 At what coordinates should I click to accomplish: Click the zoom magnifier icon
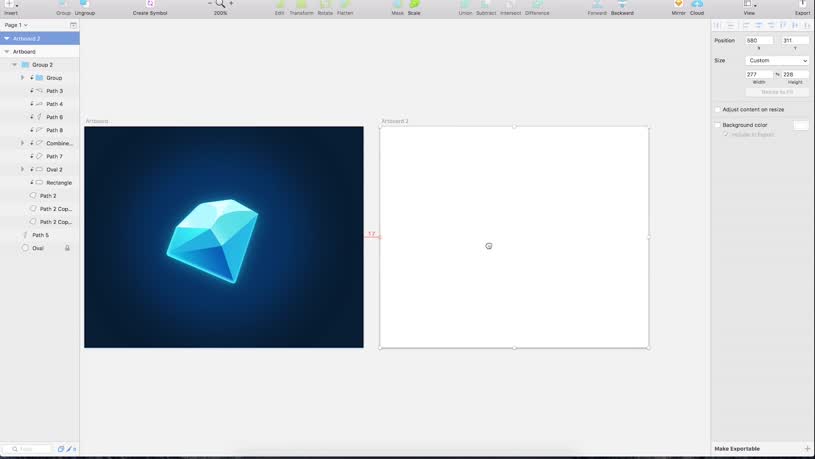point(220,4)
